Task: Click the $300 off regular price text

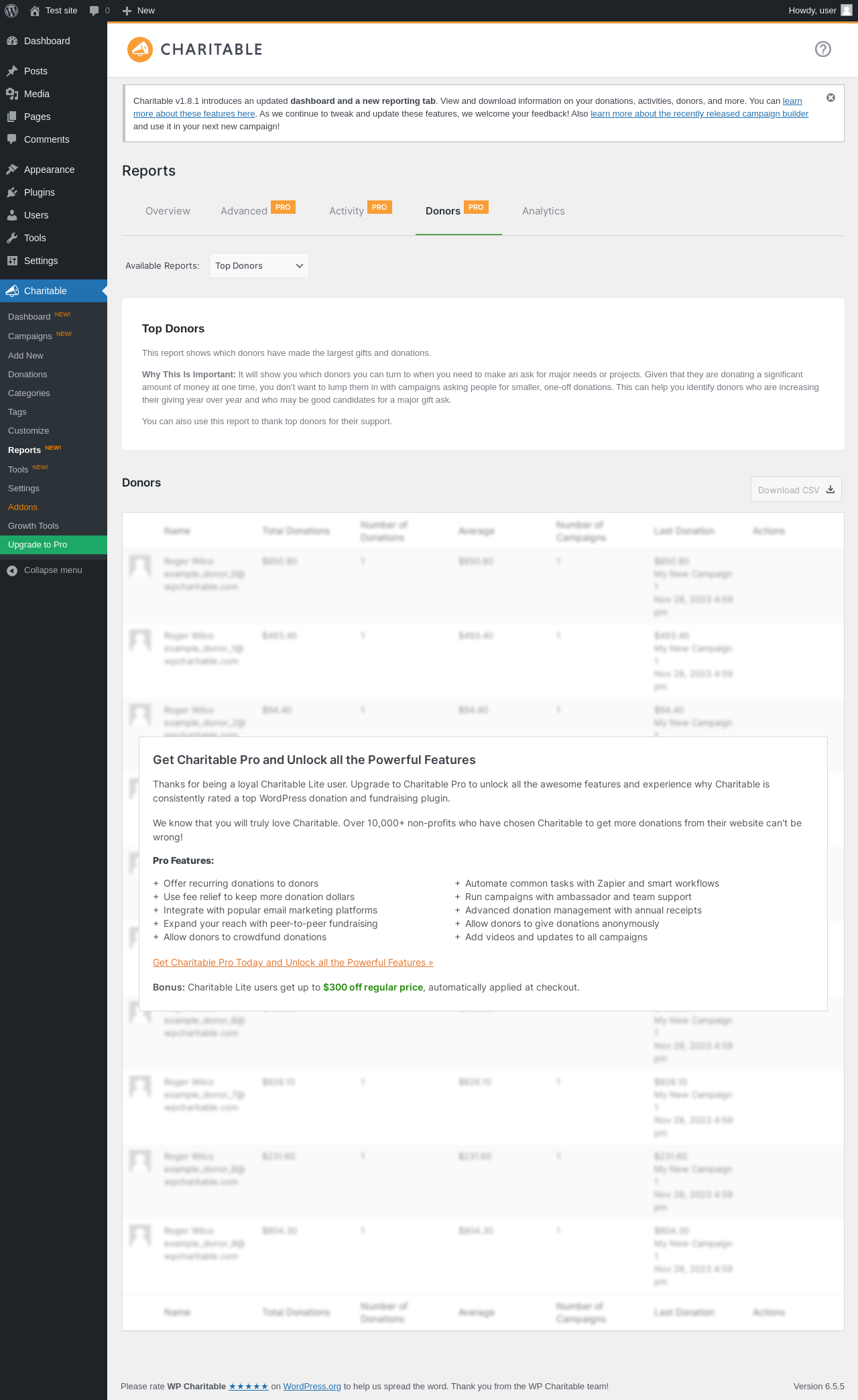Action: coord(373,987)
